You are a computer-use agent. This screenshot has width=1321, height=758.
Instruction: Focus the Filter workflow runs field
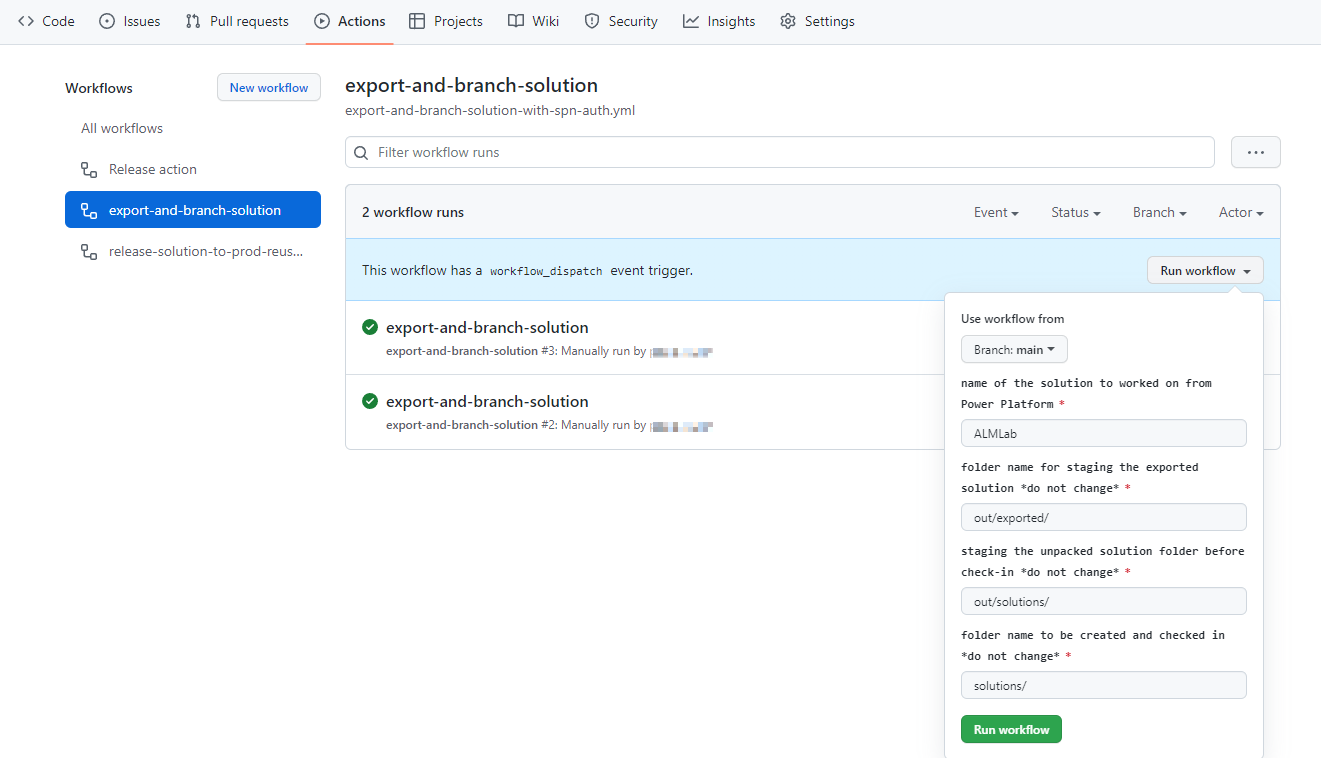pos(780,152)
